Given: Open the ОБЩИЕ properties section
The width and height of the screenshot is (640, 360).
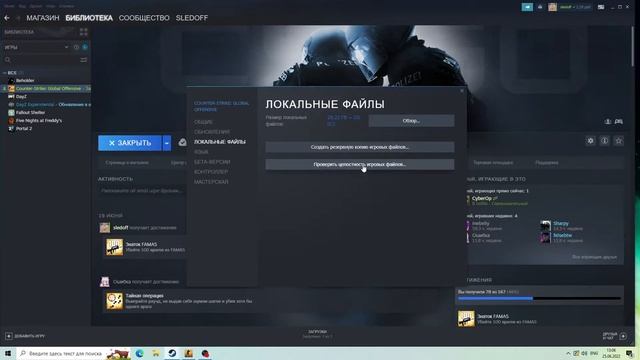Looking at the screenshot, I should coord(203,122).
